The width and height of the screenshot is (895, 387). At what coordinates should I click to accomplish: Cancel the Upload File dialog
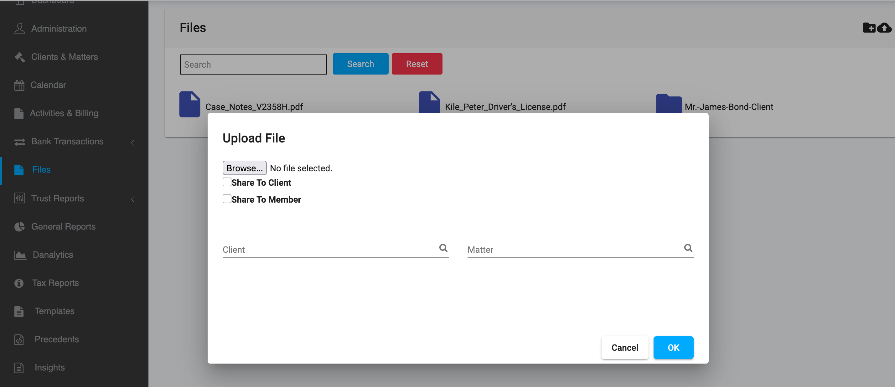[625, 348]
